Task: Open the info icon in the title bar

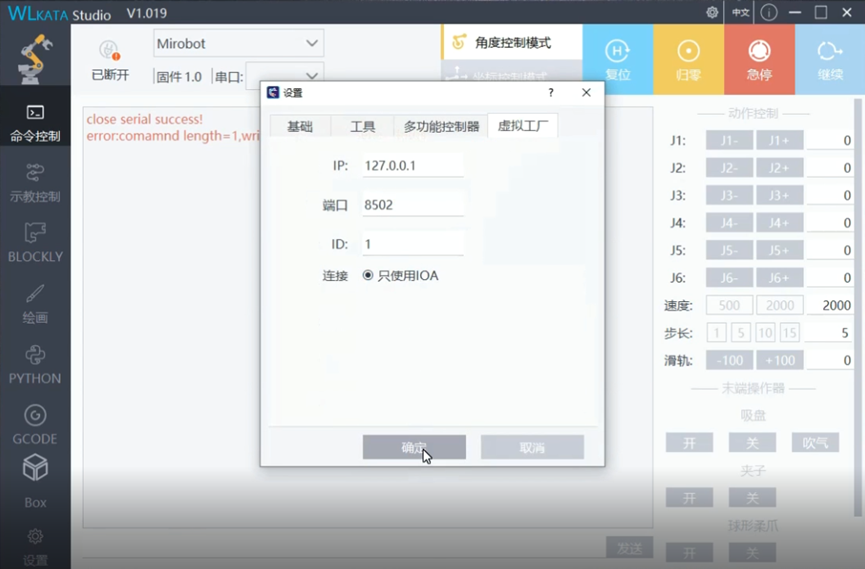Action: click(x=768, y=12)
